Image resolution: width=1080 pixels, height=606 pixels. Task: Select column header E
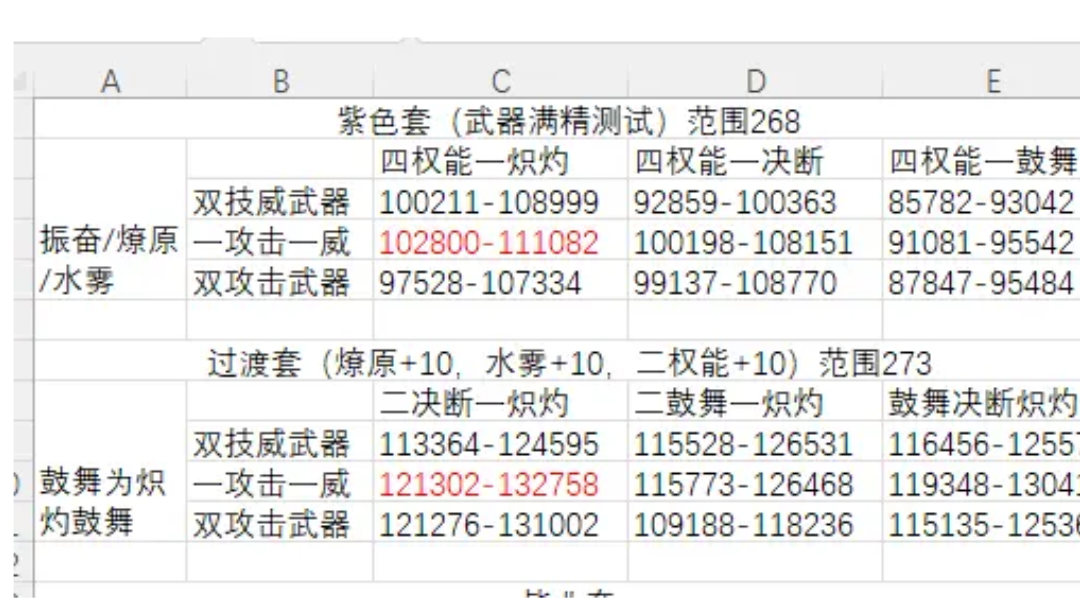tap(993, 83)
